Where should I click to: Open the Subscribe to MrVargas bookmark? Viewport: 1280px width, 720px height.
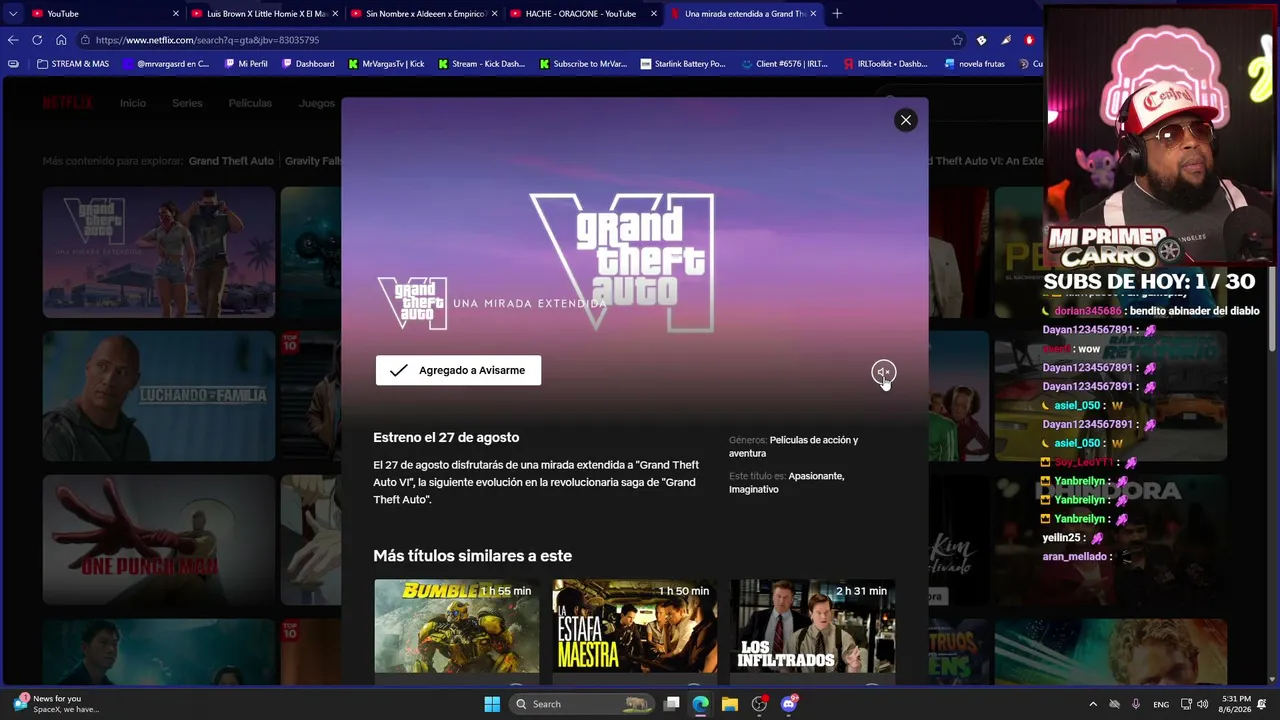[583, 64]
